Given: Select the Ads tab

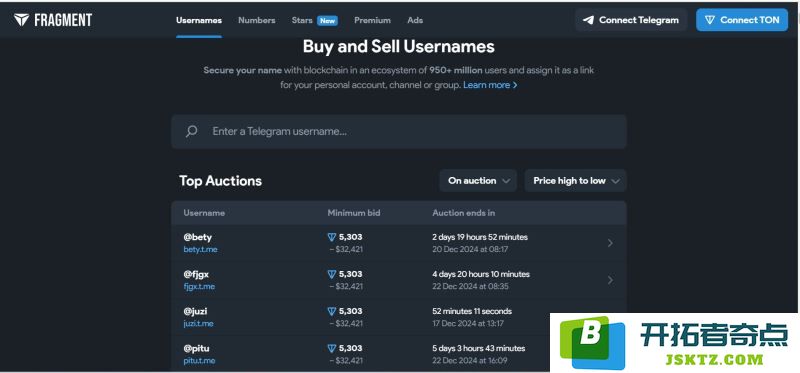Looking at the screenshot, I should coord(415,20).
